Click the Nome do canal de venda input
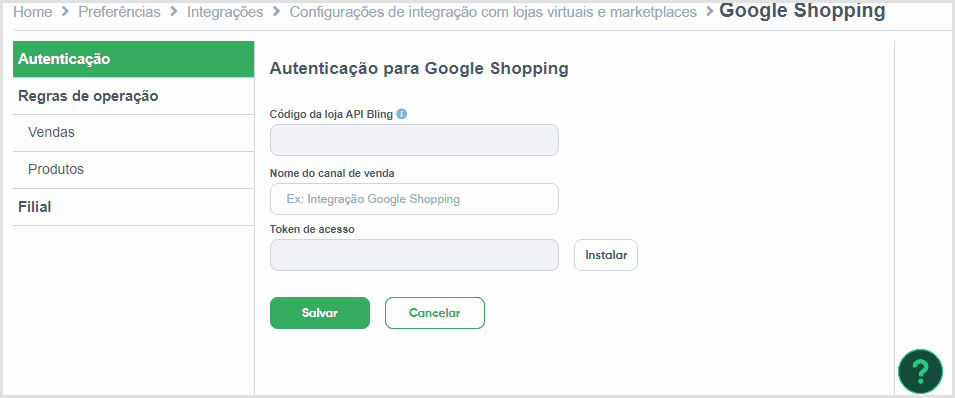 [x=414, y=199]
